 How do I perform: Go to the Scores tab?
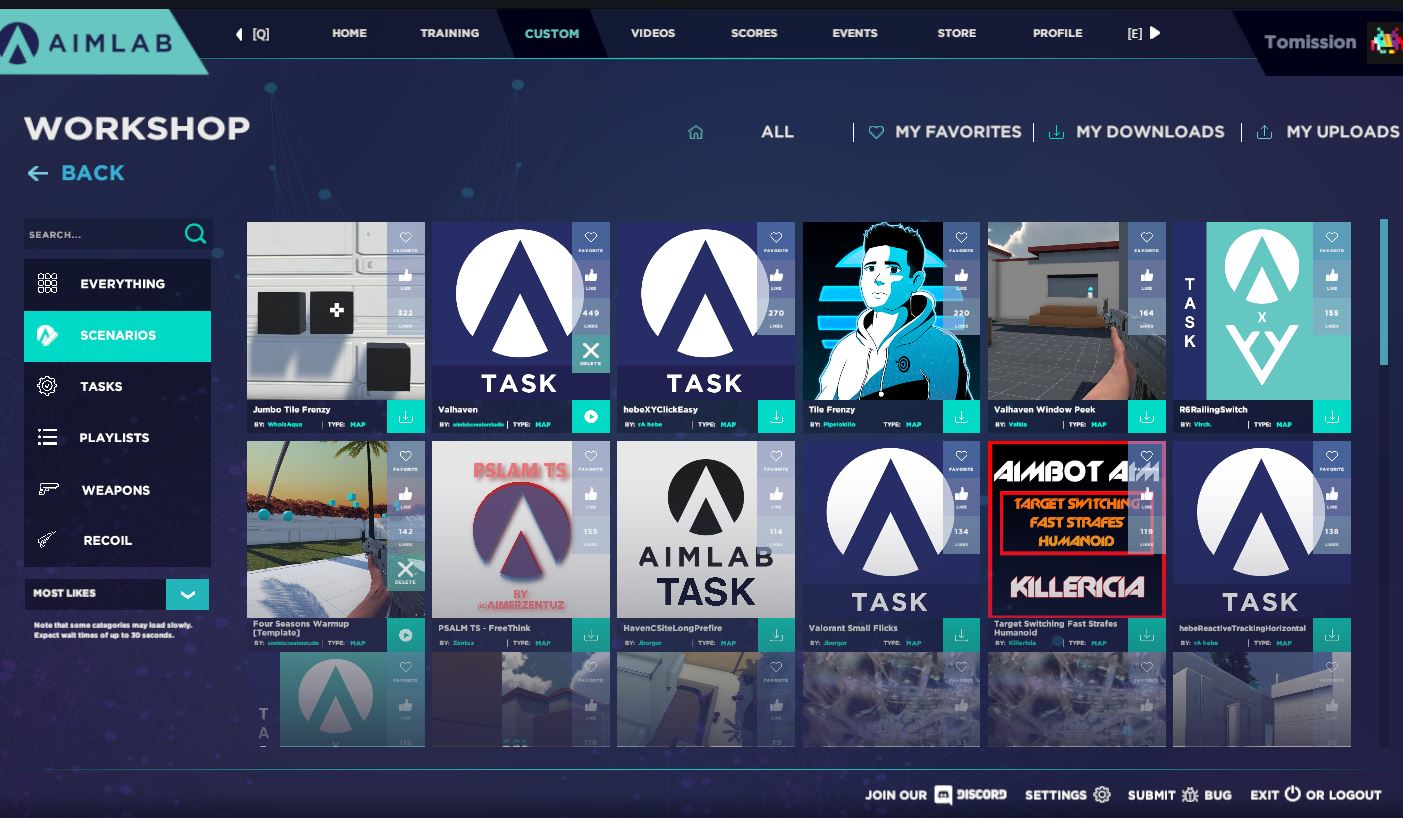tap(754, 33)
